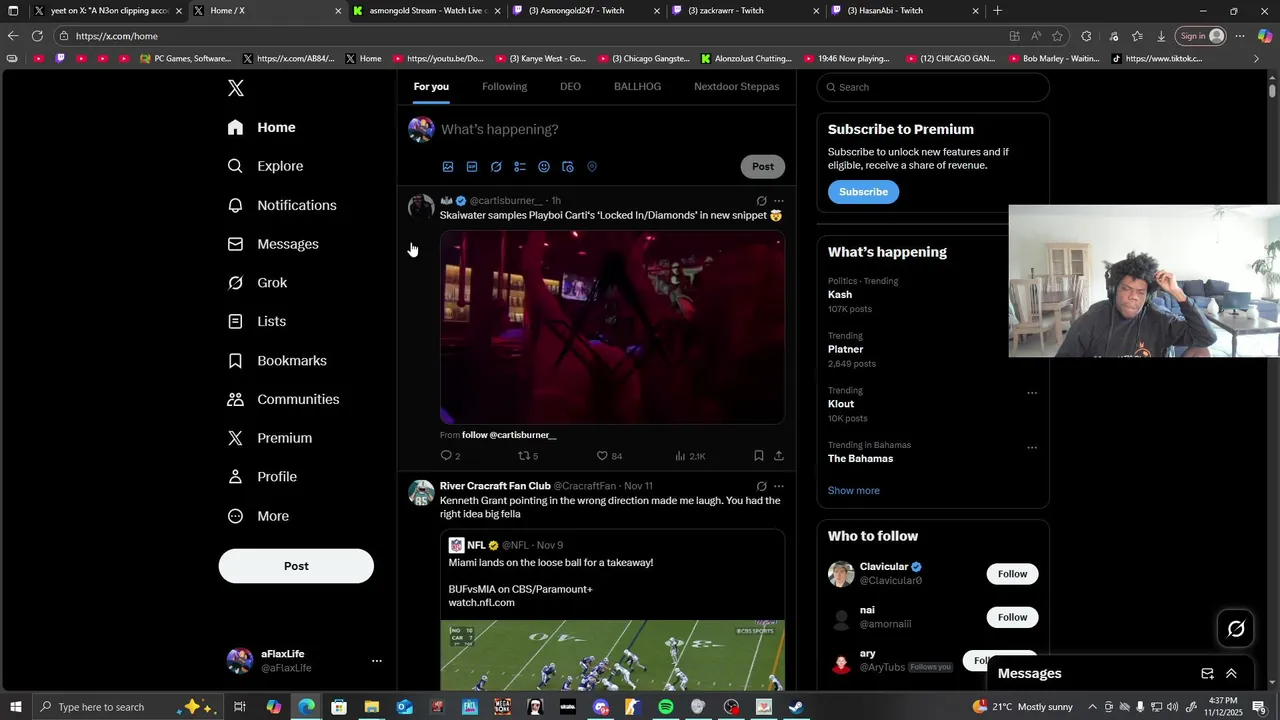
Task: Open Windows Start menu
Action: coord(16,707)
